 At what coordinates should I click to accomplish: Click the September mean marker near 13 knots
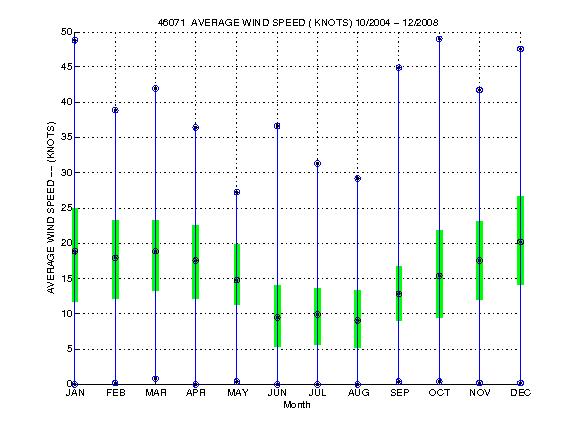399,294
